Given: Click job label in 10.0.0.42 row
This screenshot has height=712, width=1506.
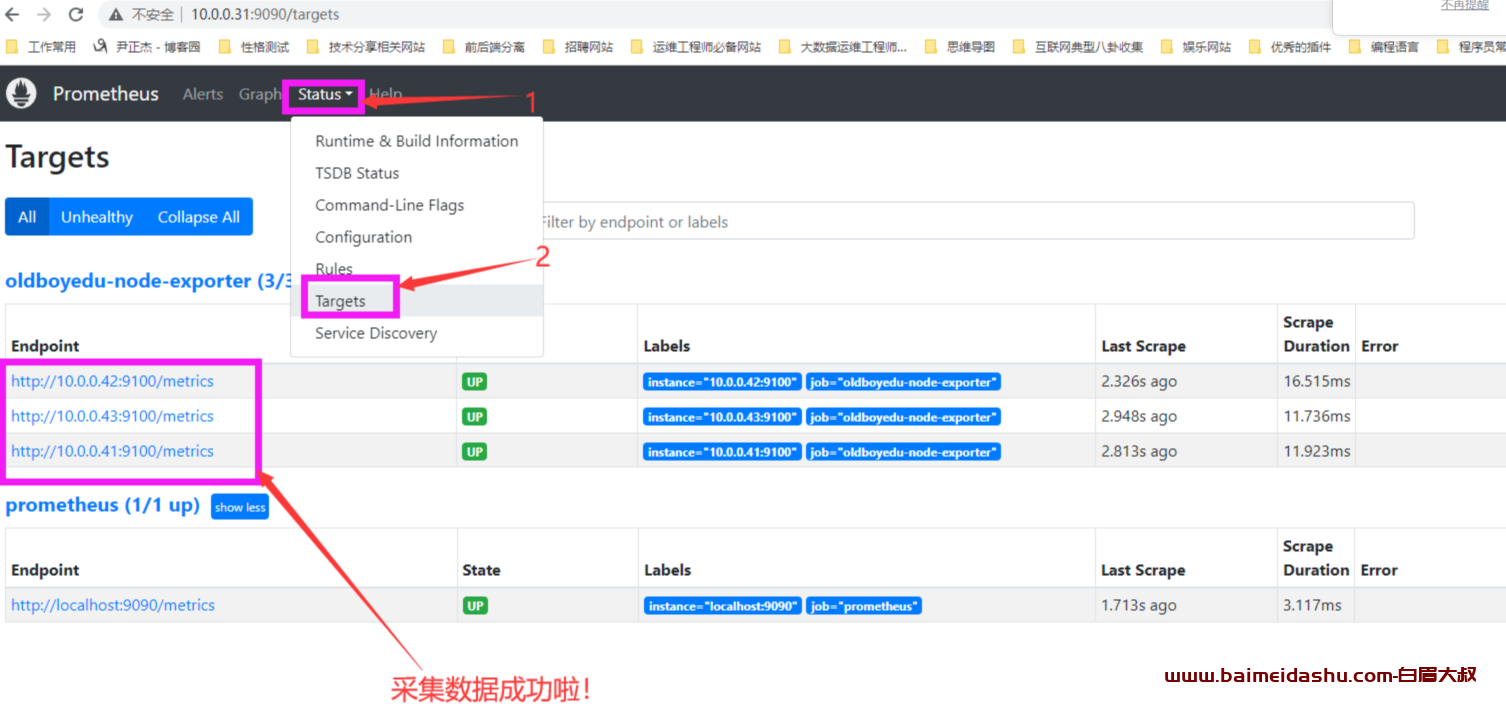Looking at the screenshot, I should [x=904, y=382].
